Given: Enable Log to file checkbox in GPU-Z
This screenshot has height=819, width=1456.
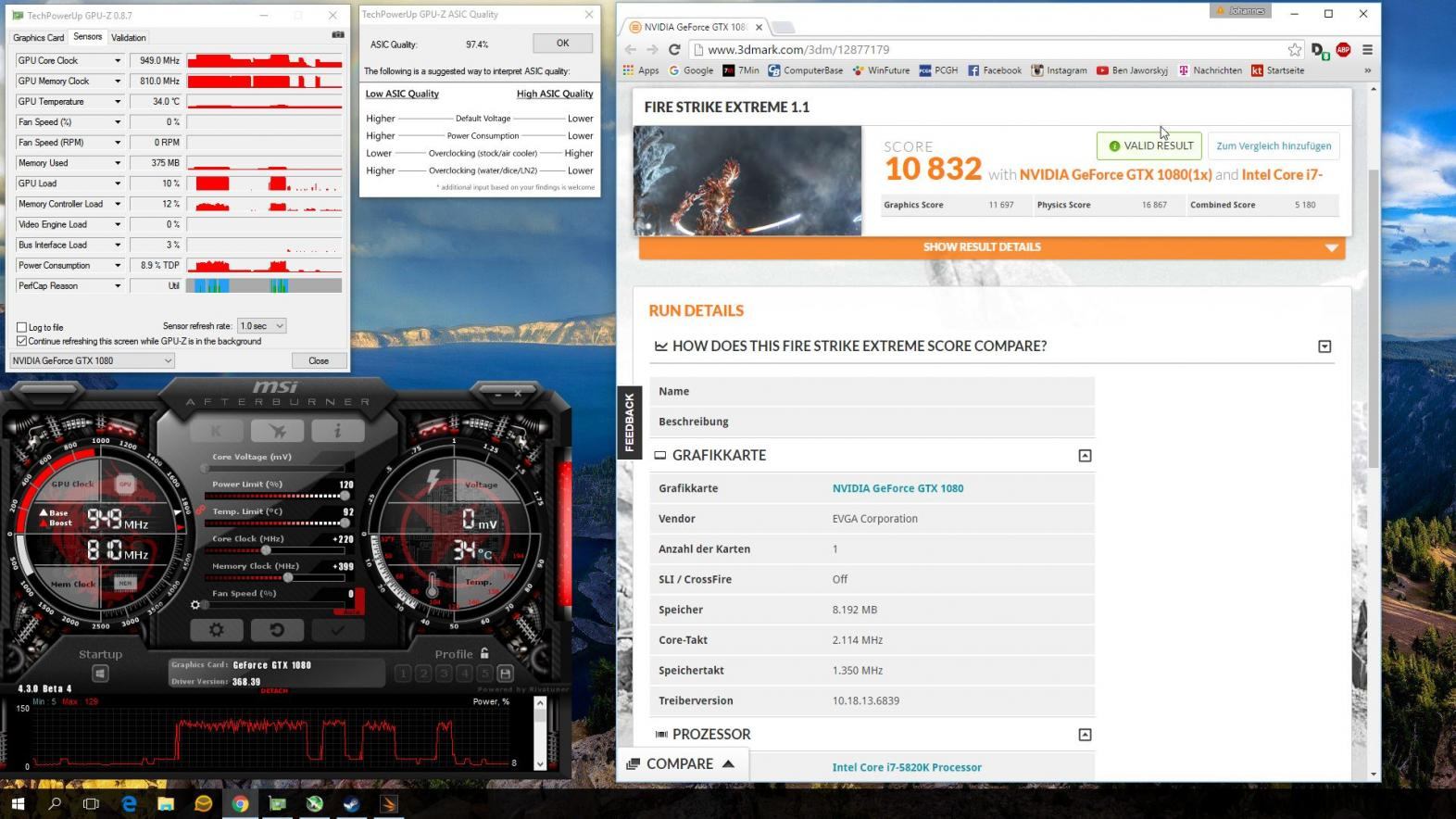Looking at the screenshot, I should 21,327.
